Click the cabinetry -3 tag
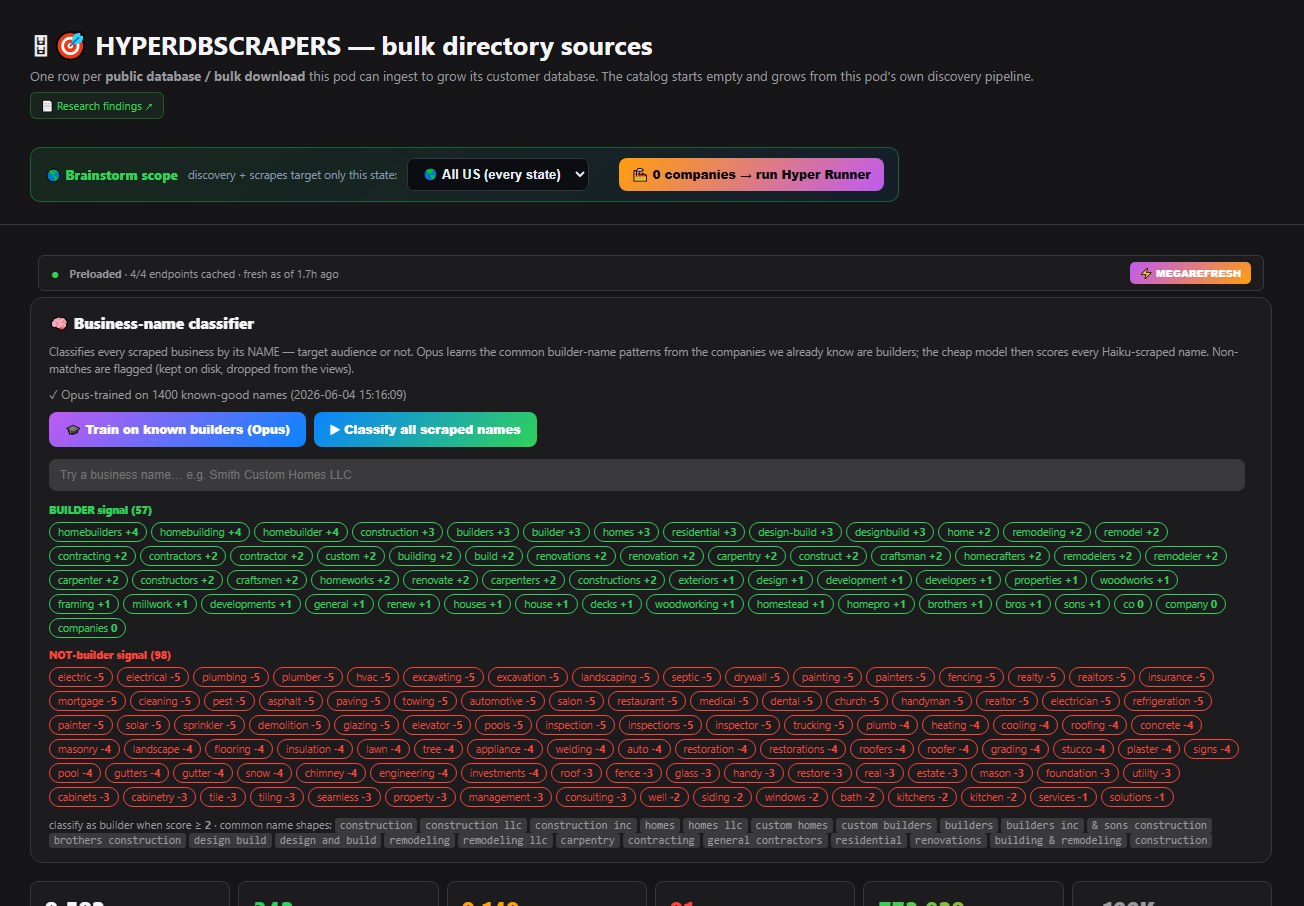 coord(159,797)
